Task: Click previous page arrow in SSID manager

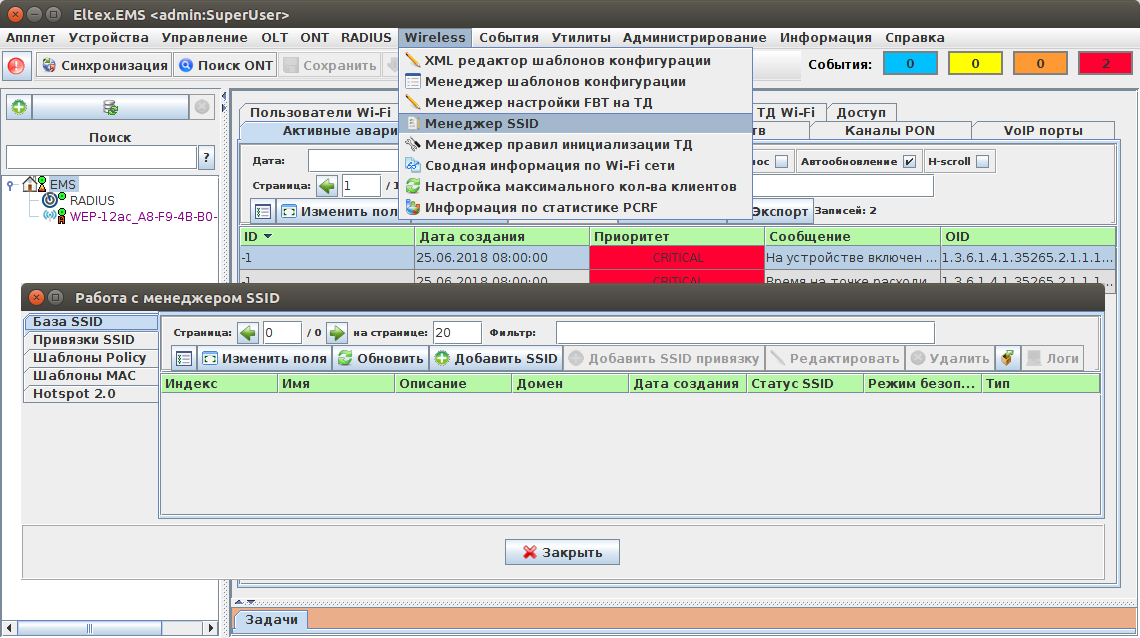Action: (248, 333)
